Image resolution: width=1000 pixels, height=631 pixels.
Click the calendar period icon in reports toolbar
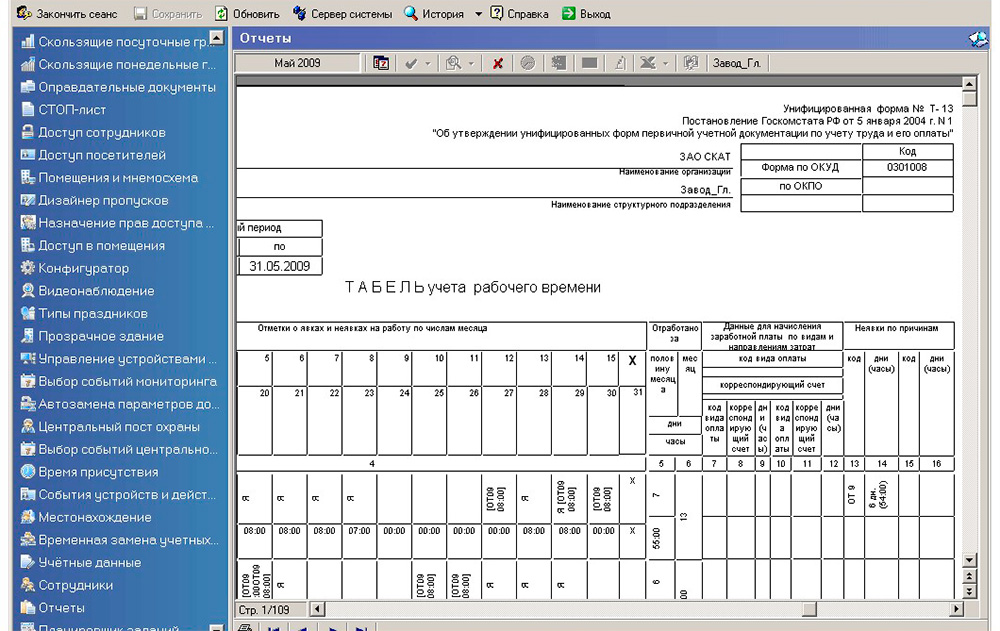[x=381, y=63]
